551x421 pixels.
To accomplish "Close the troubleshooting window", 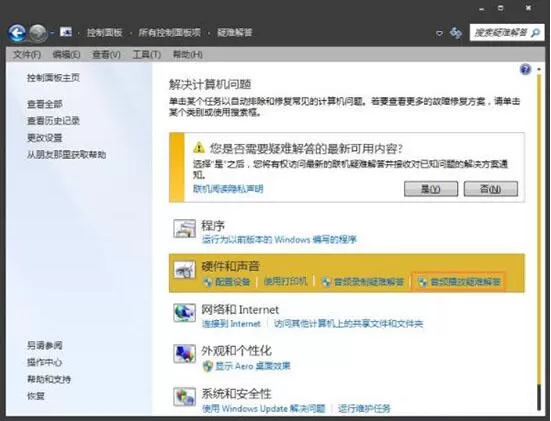I will click(x=528, y=8).
